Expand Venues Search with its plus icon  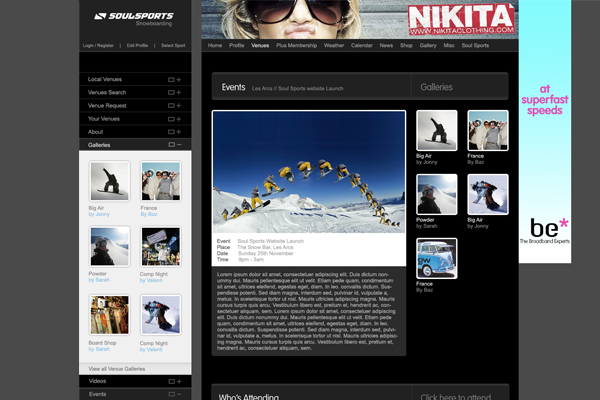pyautogui.click(x=179, y=93)
